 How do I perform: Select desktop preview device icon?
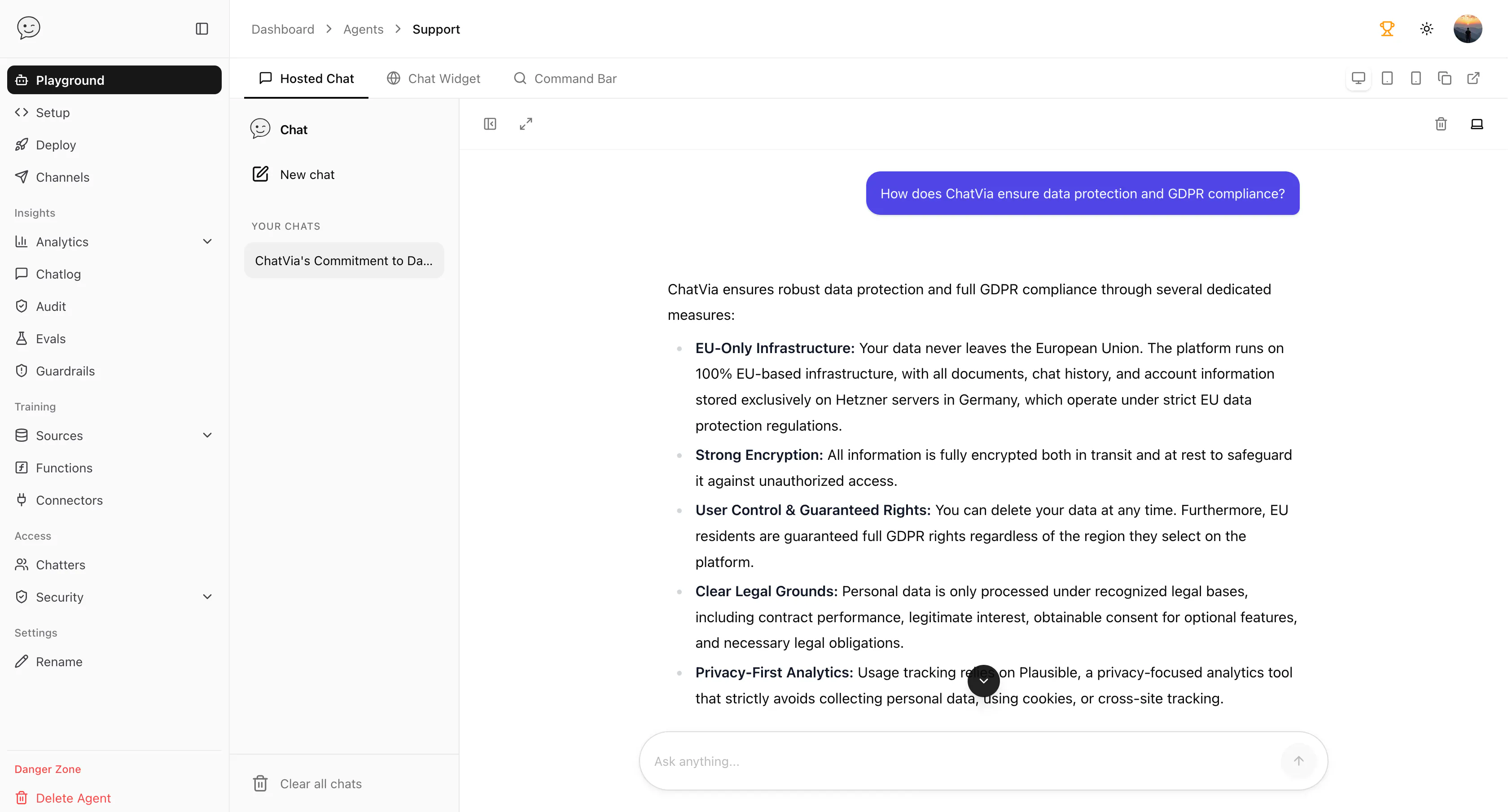coord(1358,78)
